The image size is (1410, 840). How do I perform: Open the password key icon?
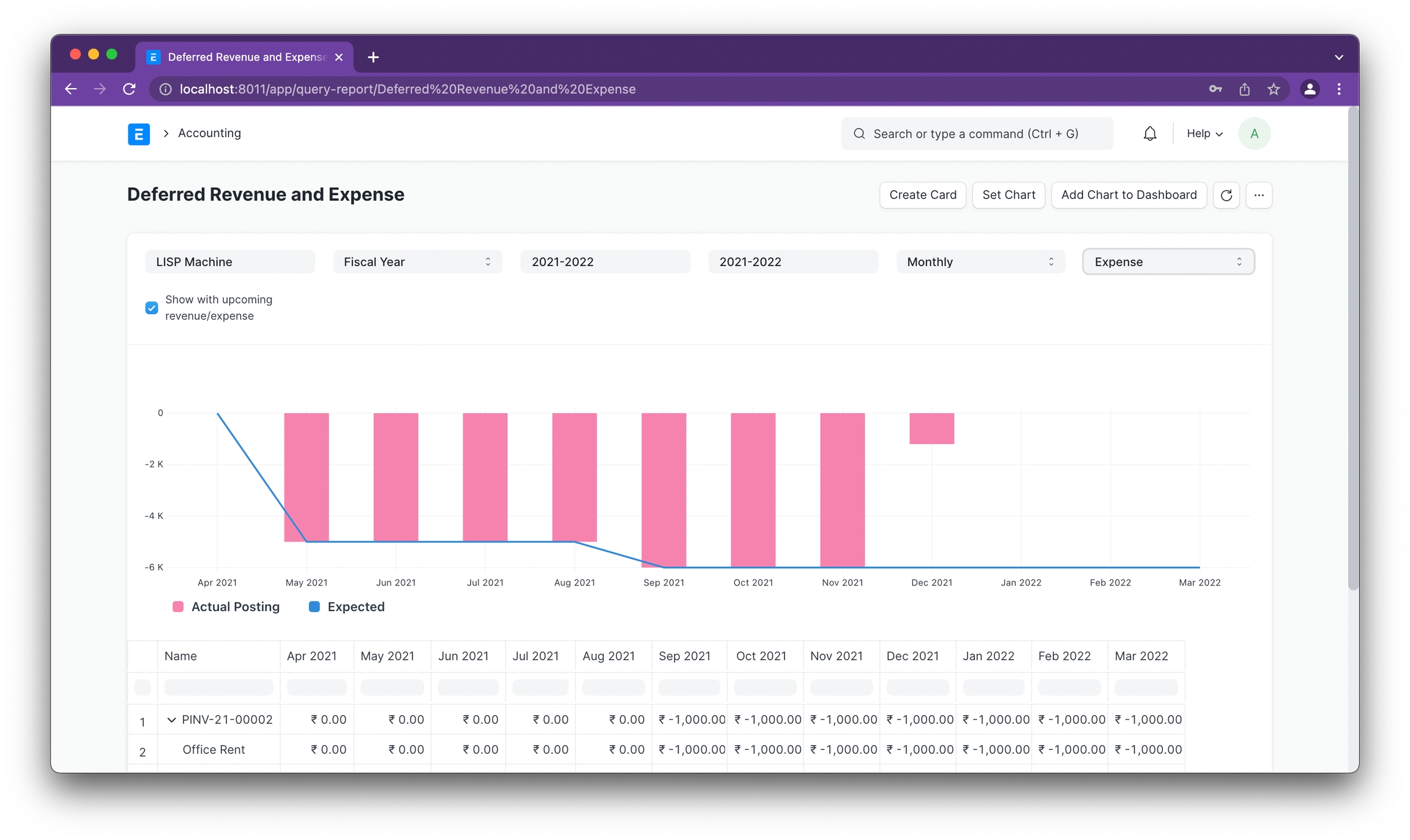pyautogui.click(x=1215, y=89)
